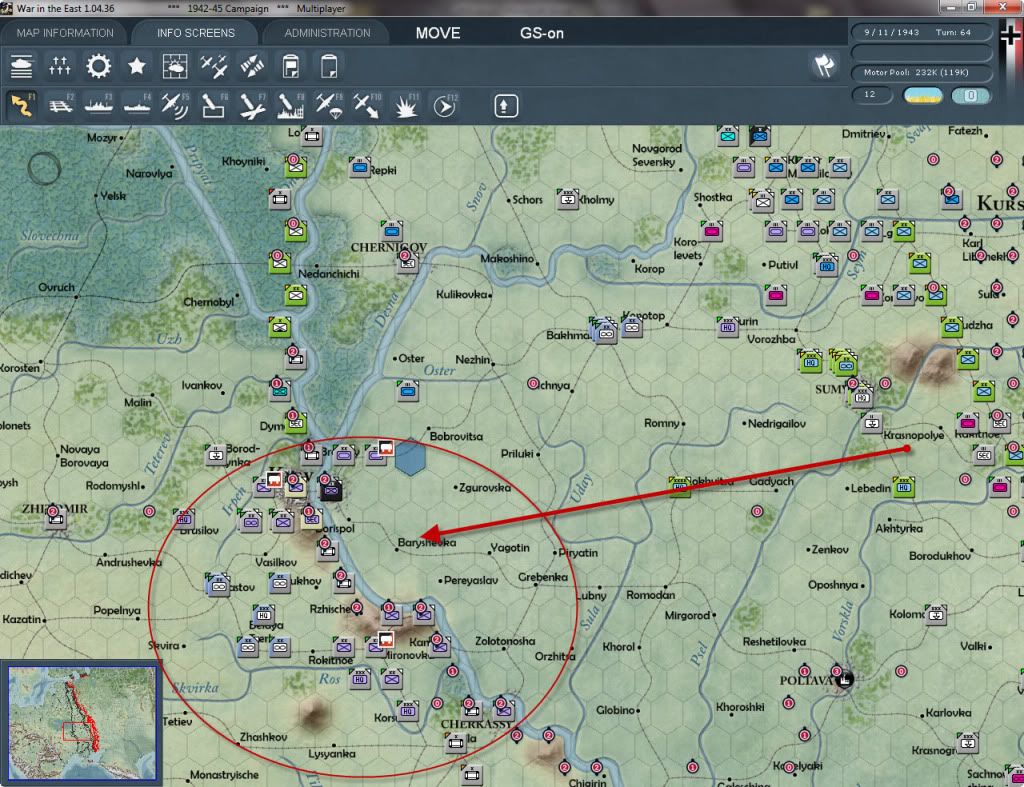Click the blue highlighted hex near Bobrovitsa

tap(410, 457)
